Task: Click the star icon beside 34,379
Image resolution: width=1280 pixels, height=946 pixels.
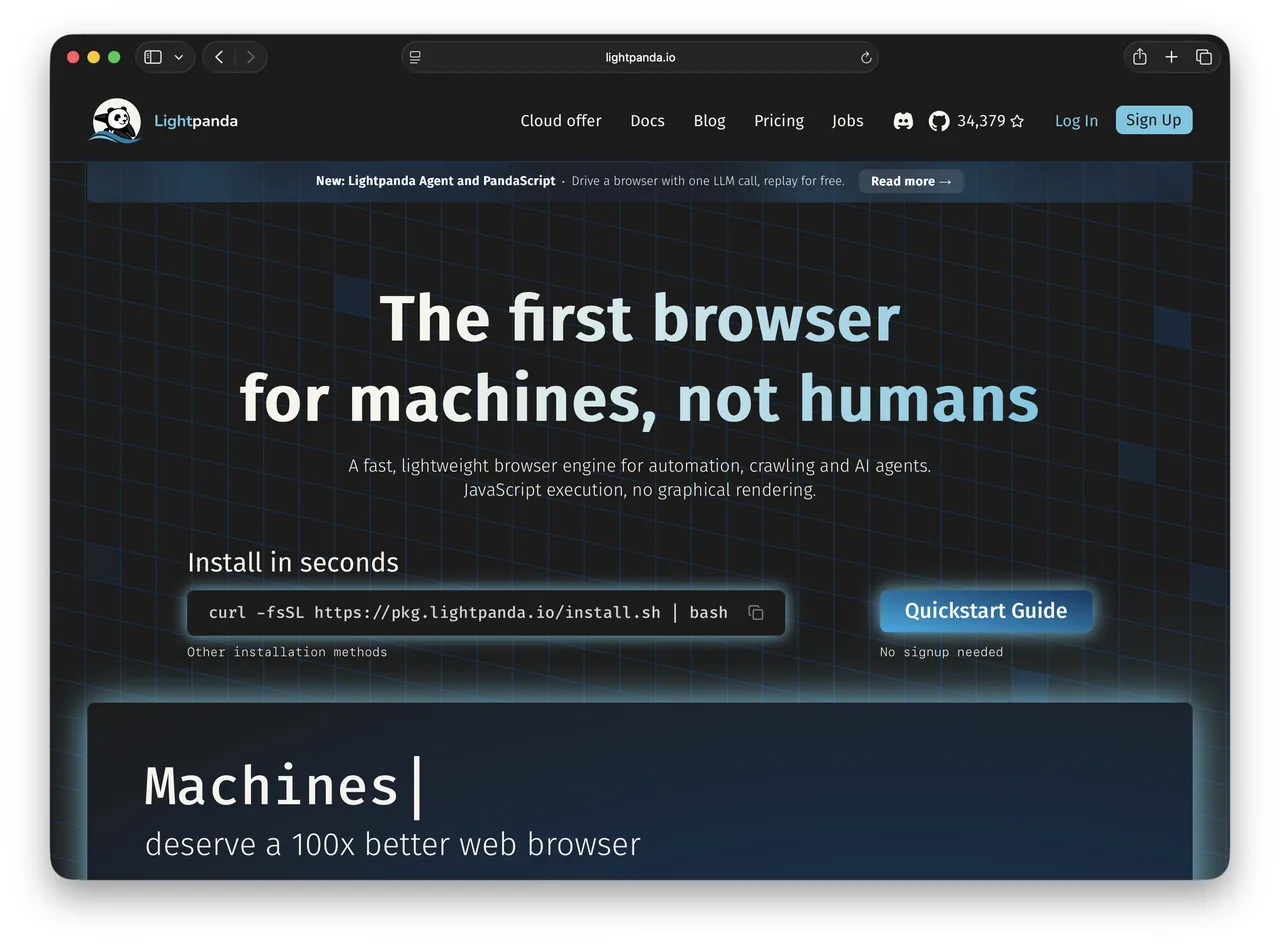Action: 1017,121
